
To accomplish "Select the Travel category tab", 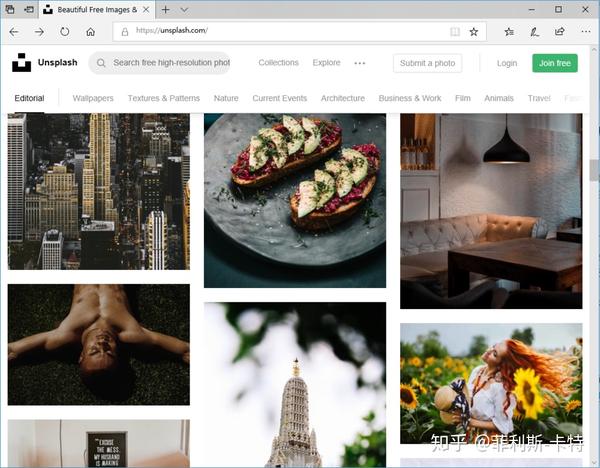I will click(x=539, y=98).
